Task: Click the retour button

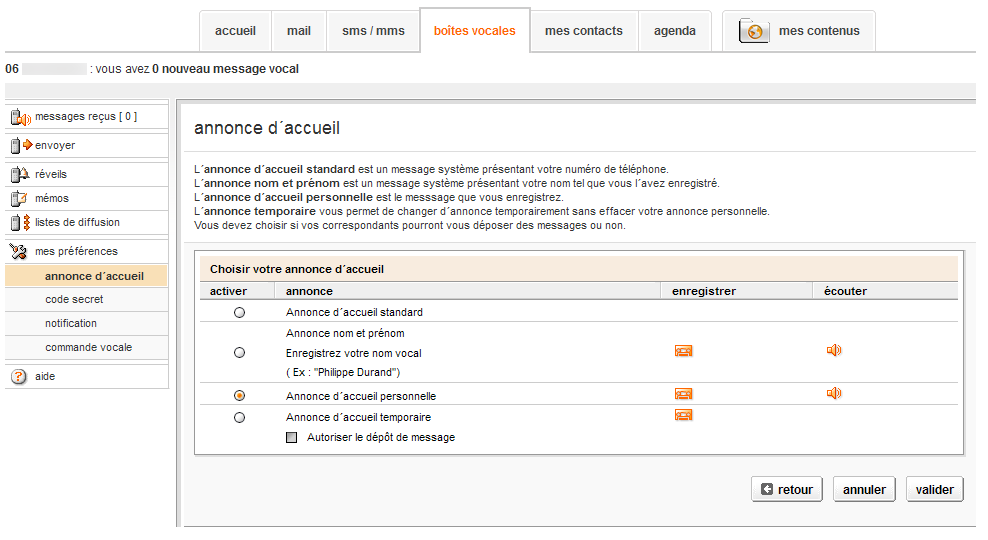Action: point(786,490)
